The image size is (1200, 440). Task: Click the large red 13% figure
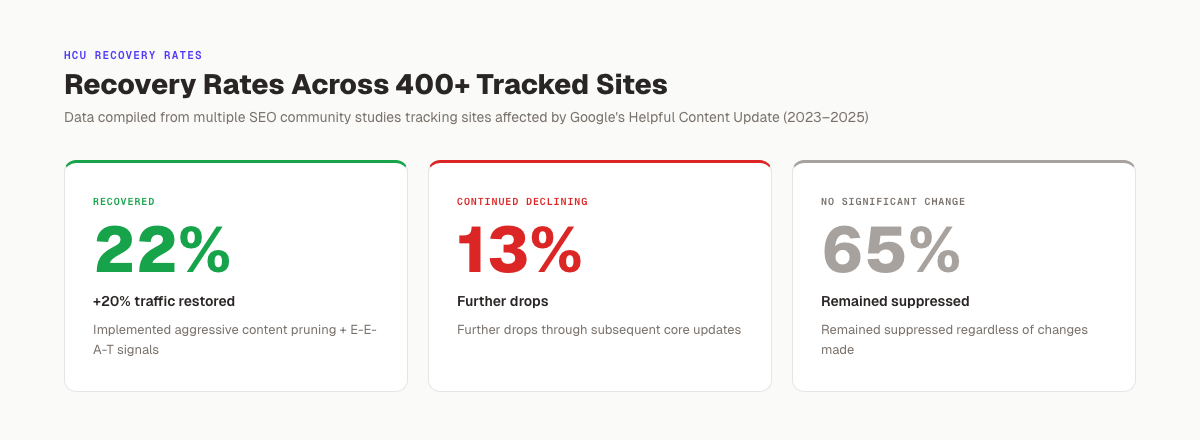pos(518,250)
